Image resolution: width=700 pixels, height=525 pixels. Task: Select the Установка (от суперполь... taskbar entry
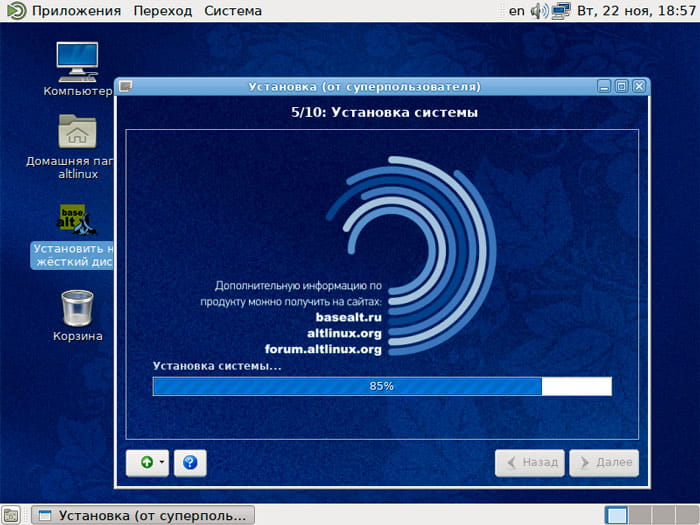(x=143, y=516)
